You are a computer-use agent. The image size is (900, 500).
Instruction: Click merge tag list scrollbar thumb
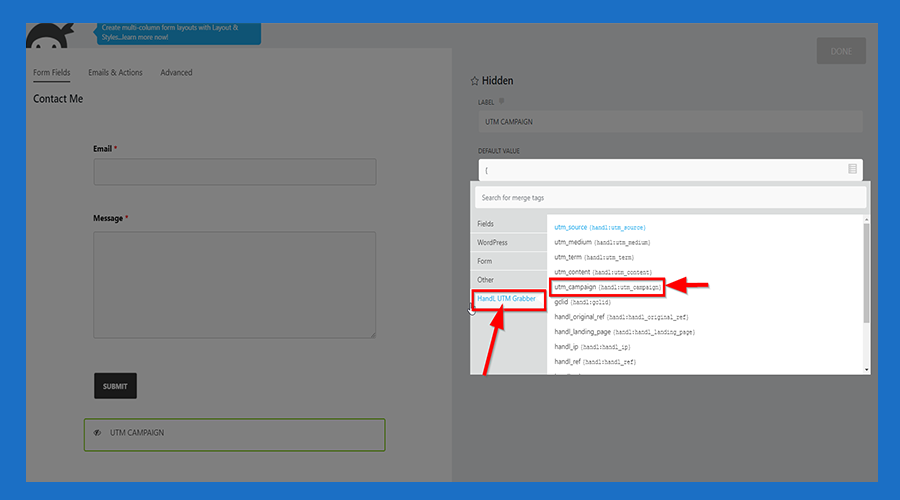[x=866, y=273]
